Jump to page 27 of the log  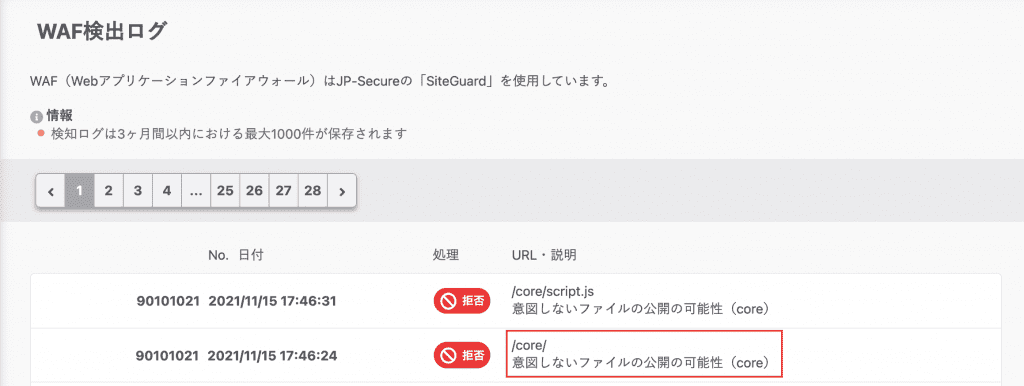(283, 191)
